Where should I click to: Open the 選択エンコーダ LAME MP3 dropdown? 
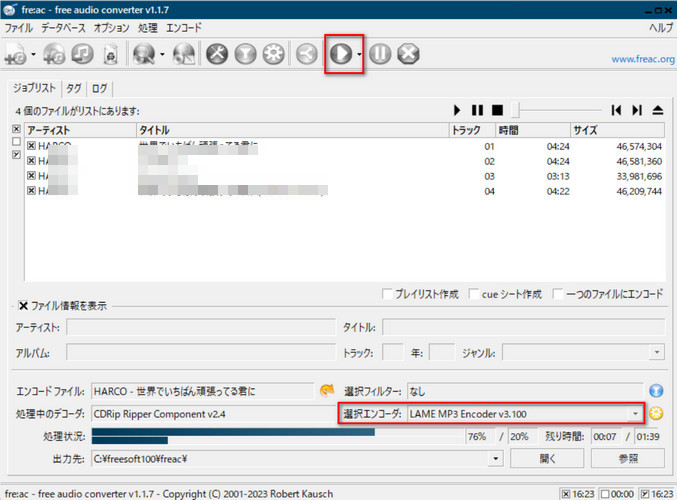click(635, 414)
